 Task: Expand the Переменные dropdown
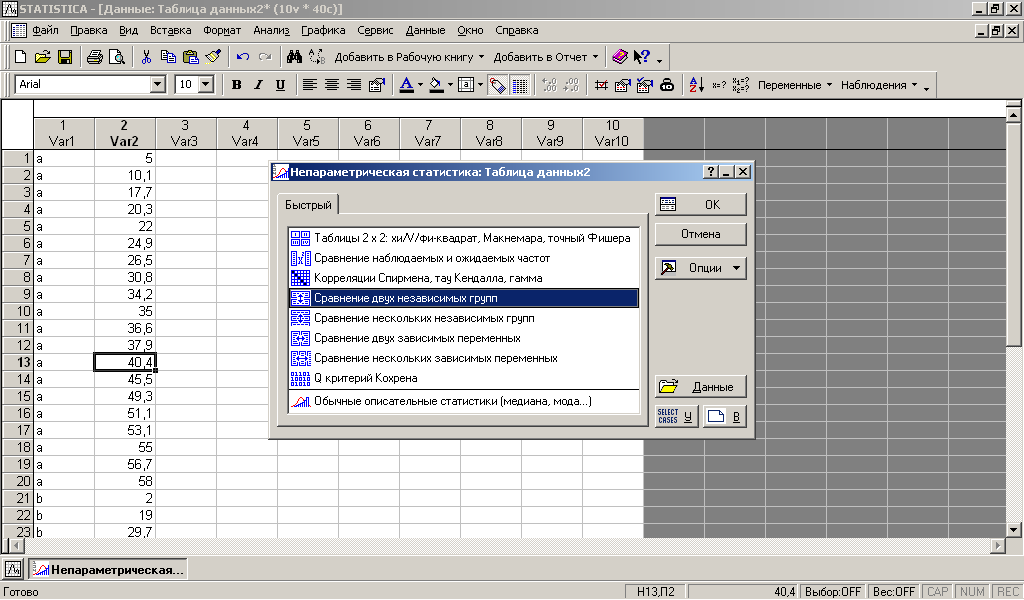point(795,85)
